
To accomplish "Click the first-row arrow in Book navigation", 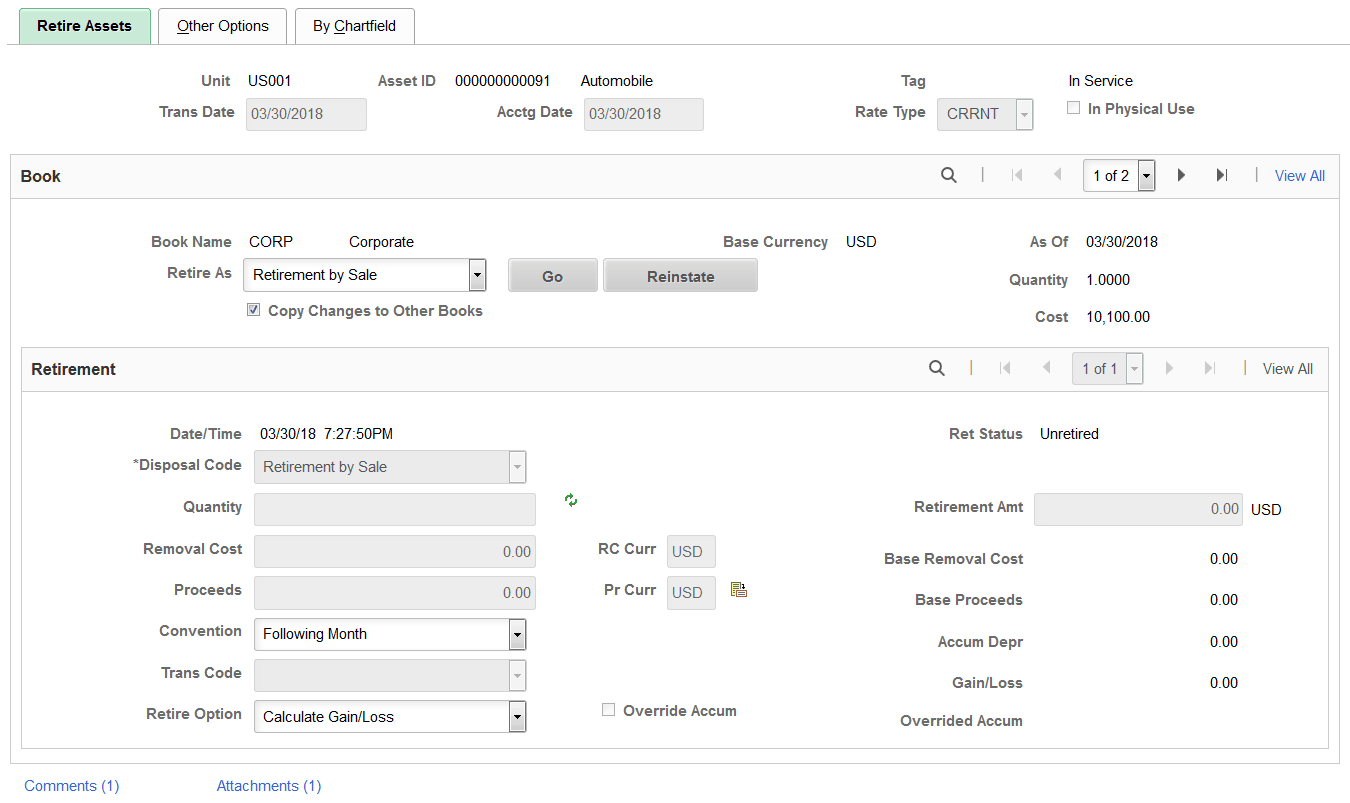I will point(1017,175).
